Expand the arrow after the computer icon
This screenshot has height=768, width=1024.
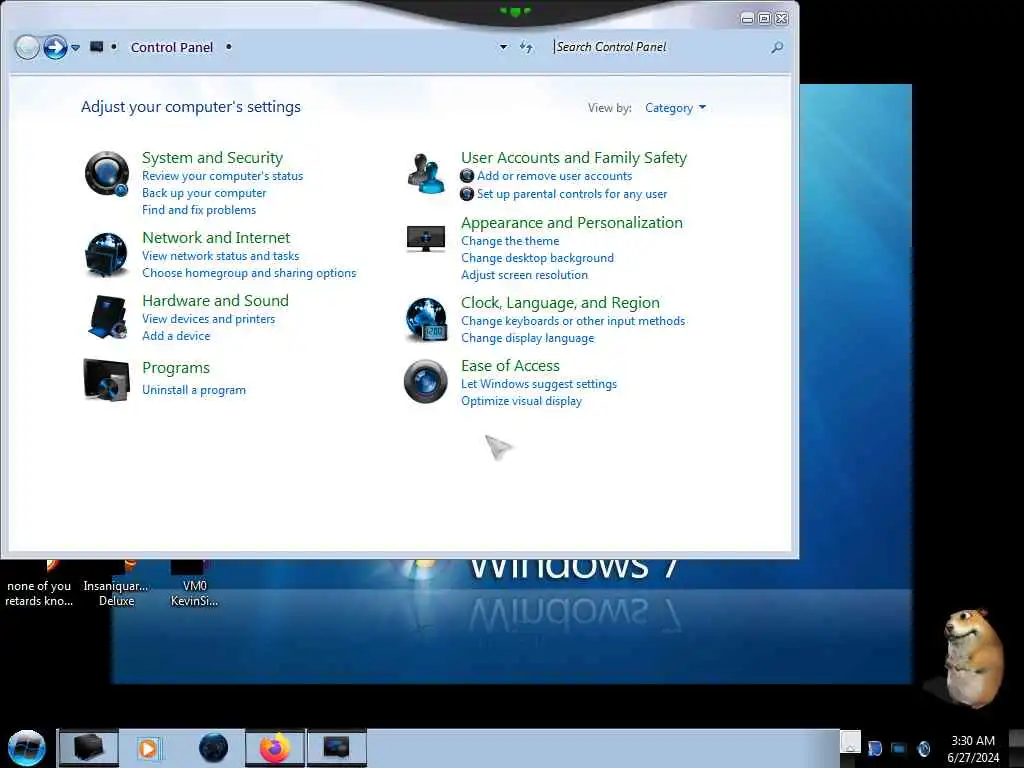pyautogui.click(x=114, y=47)
